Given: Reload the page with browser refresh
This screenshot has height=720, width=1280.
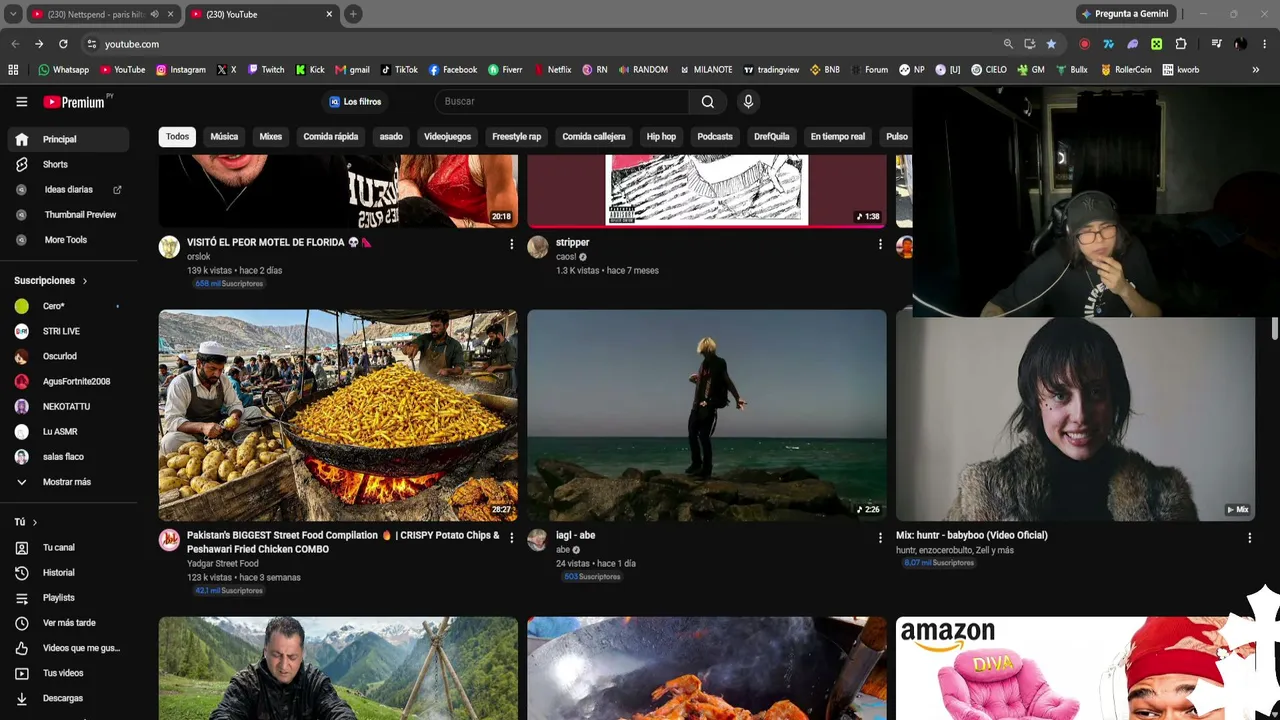Looking at the screenshot, I should coord(63,44).
